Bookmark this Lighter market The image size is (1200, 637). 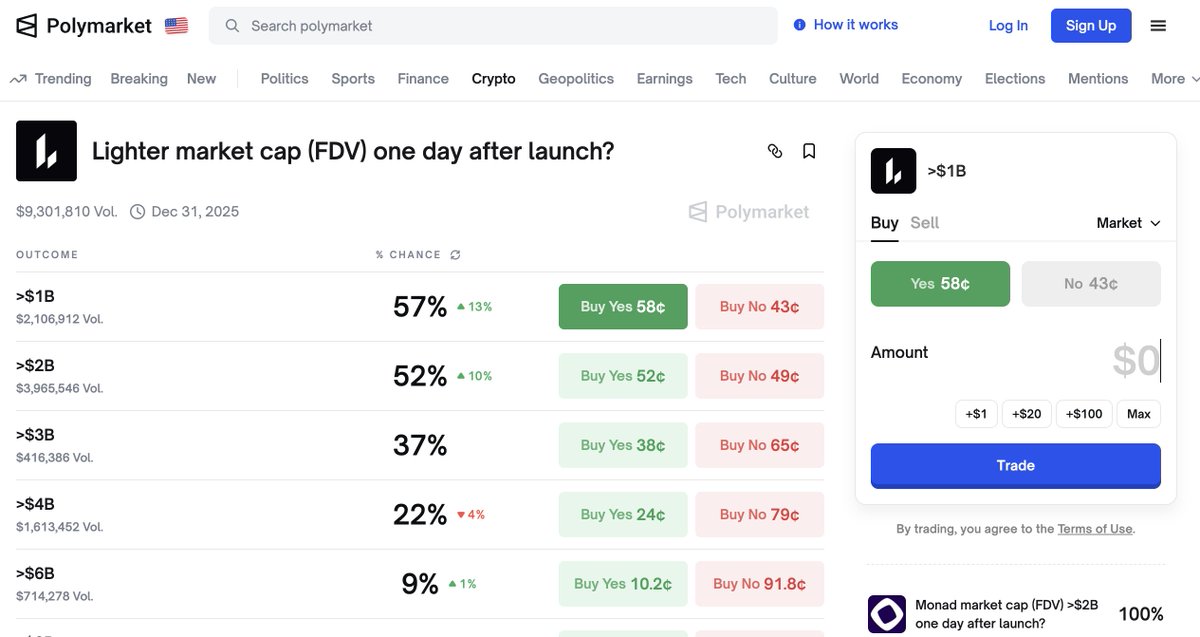coord(809,151)
